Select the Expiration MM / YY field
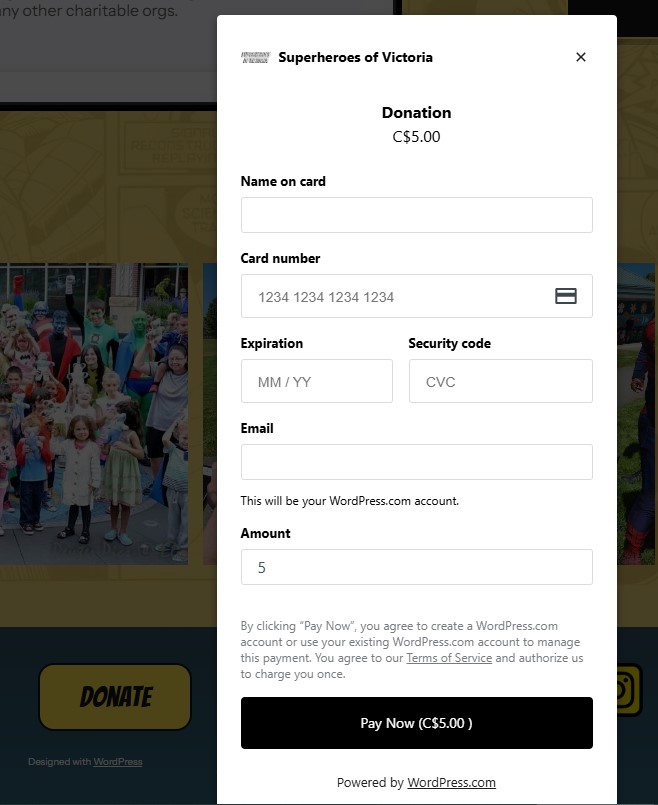Viewport: 658px width, 805px height. tap(317, 381)
